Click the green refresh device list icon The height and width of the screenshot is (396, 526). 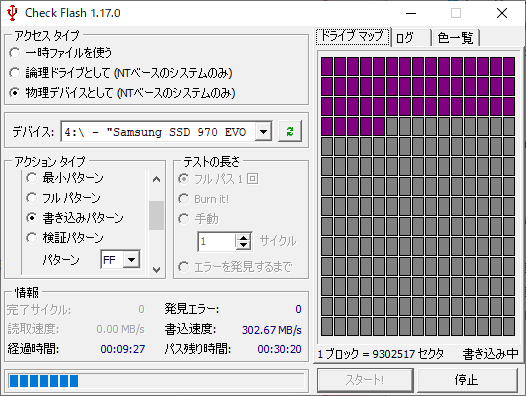[x=290, y=132]
